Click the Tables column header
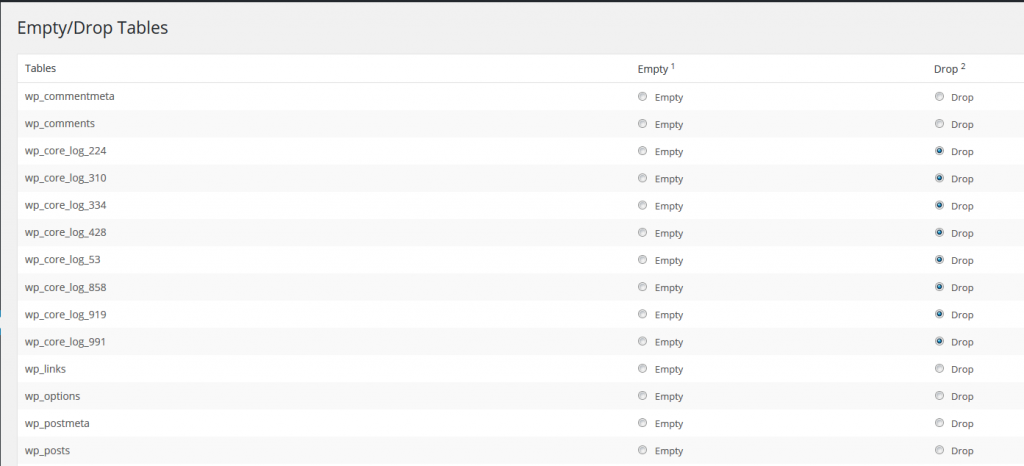 (x=40, y=68)
